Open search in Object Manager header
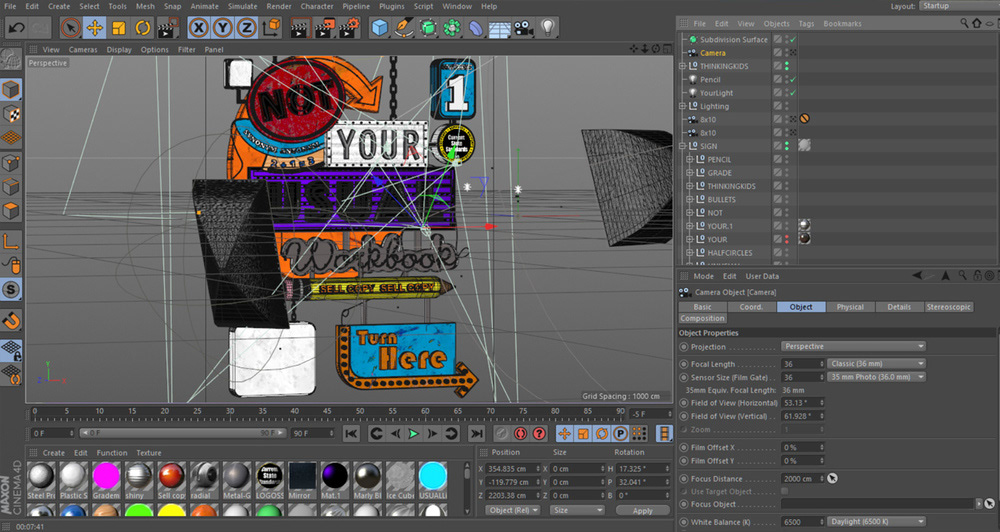Screen dimensions: 1000x532 click(964, 24)
